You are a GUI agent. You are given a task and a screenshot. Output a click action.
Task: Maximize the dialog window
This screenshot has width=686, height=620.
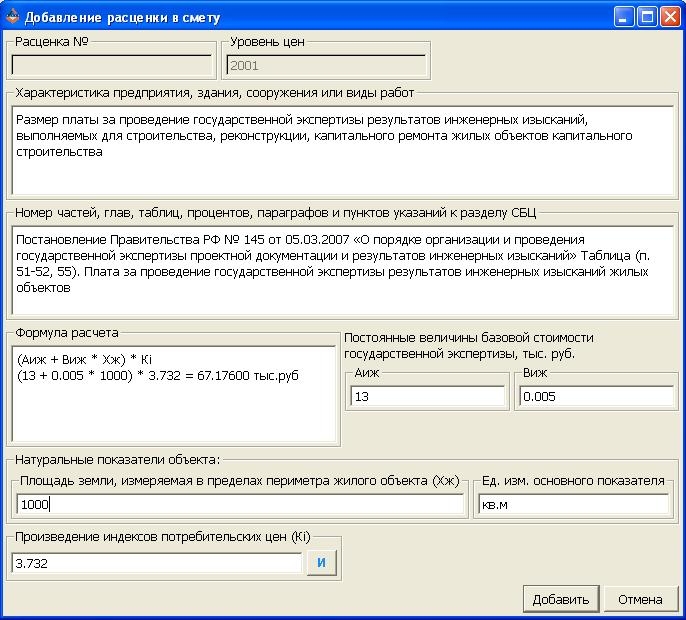pyautogui.click(x=647, y=17)
